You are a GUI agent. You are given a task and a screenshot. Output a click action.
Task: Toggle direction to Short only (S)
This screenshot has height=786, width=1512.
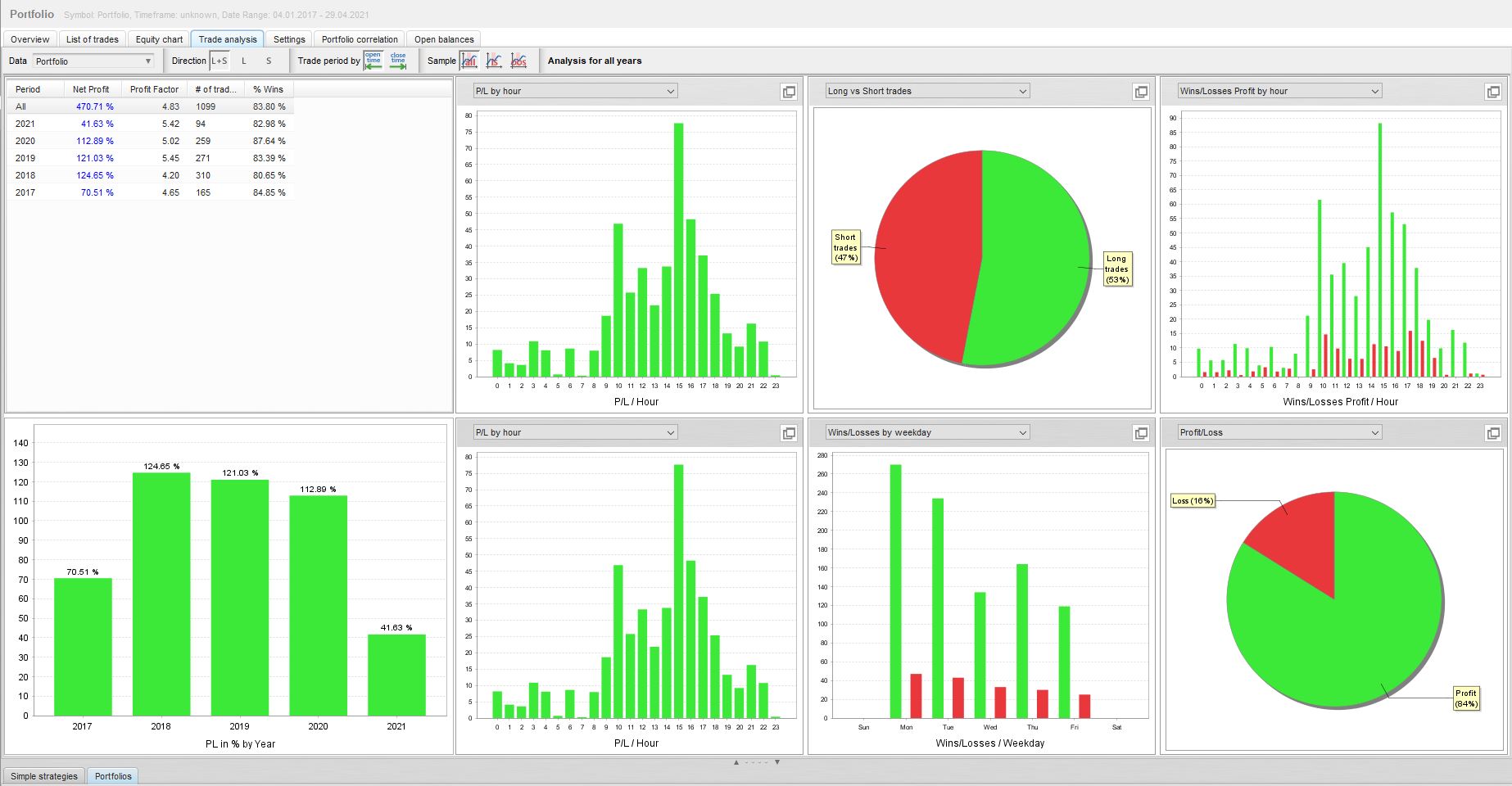(269, 61)
